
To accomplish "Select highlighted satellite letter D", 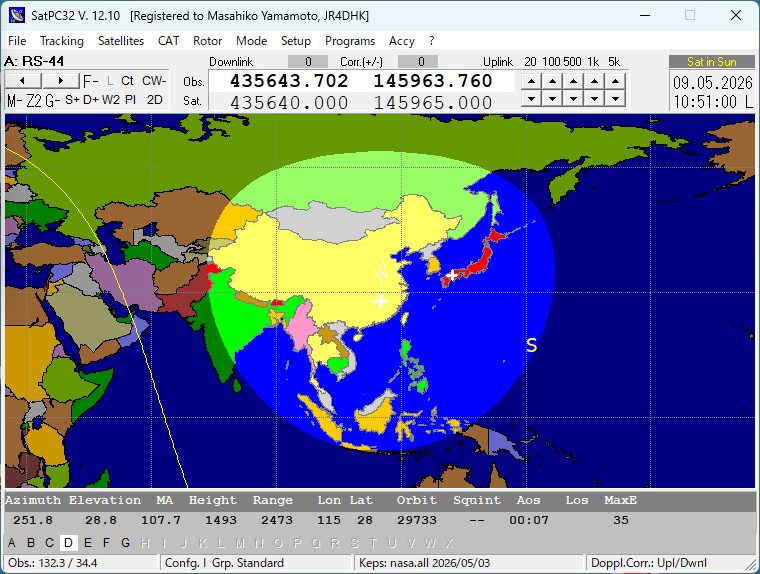I will click(68, 542).
